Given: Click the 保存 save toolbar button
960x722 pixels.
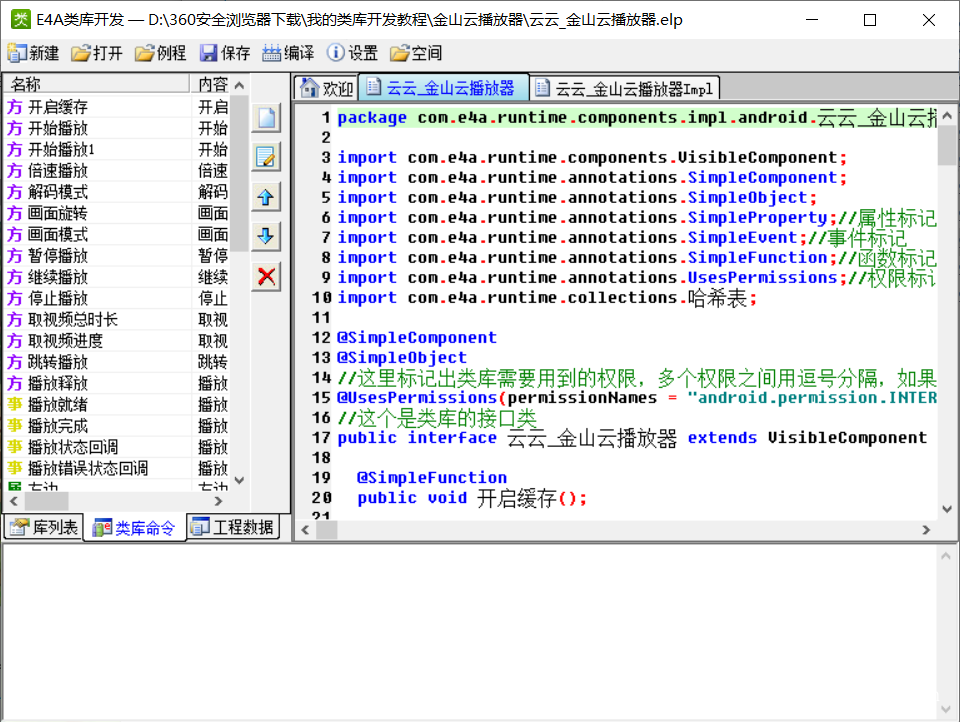Looking at the screenshot, I should coord(225,53).
